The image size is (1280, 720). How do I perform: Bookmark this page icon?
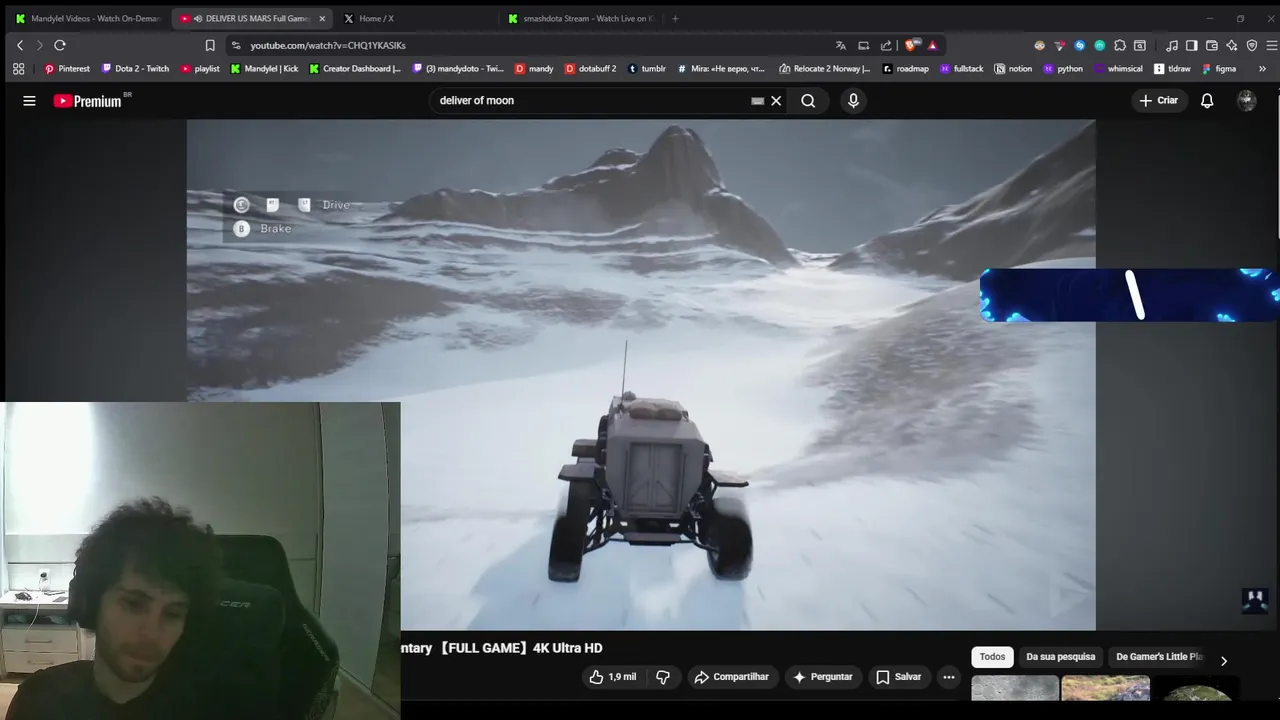pyautogui.click(x=210, y=45)
